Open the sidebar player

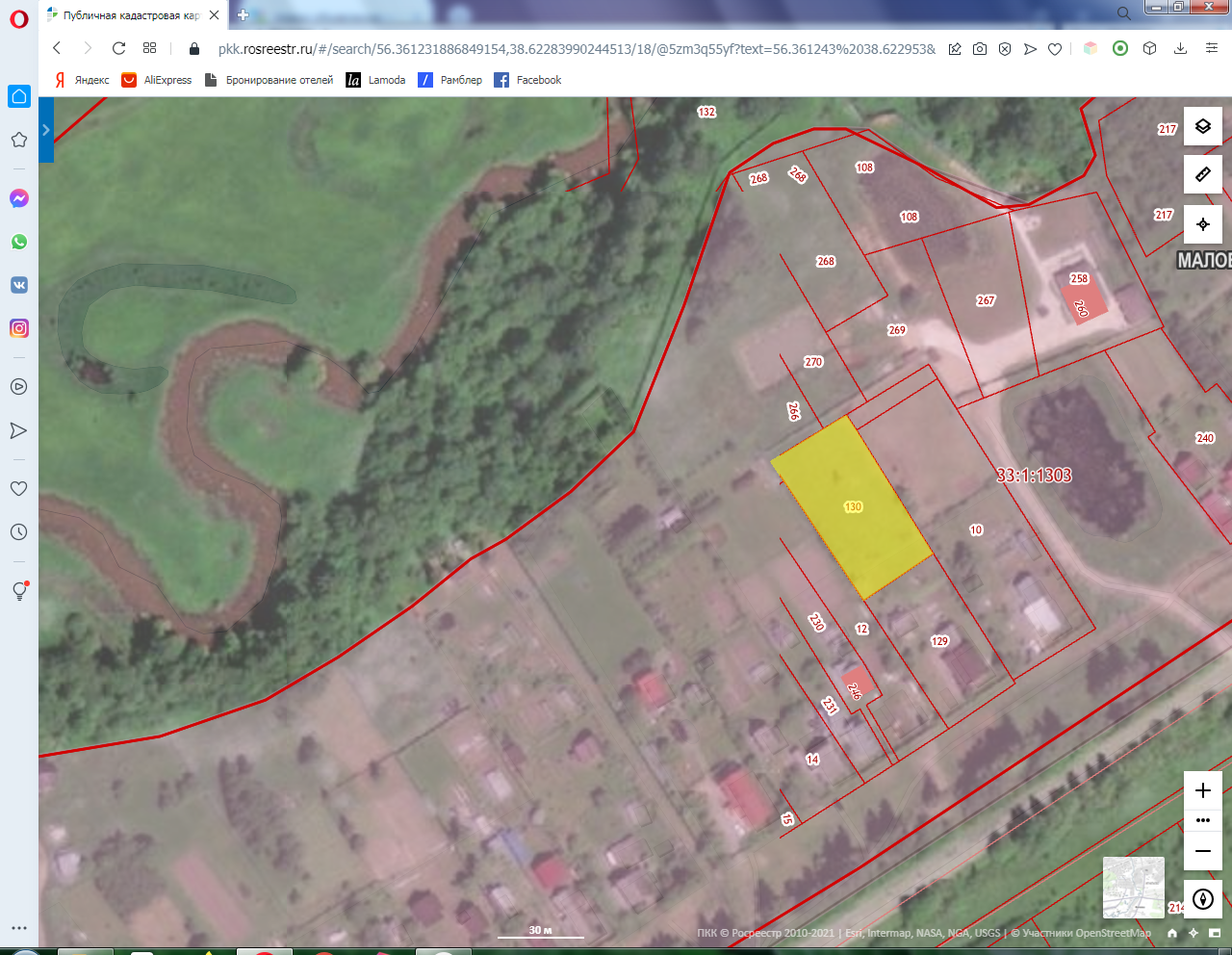tap(18, 386)
